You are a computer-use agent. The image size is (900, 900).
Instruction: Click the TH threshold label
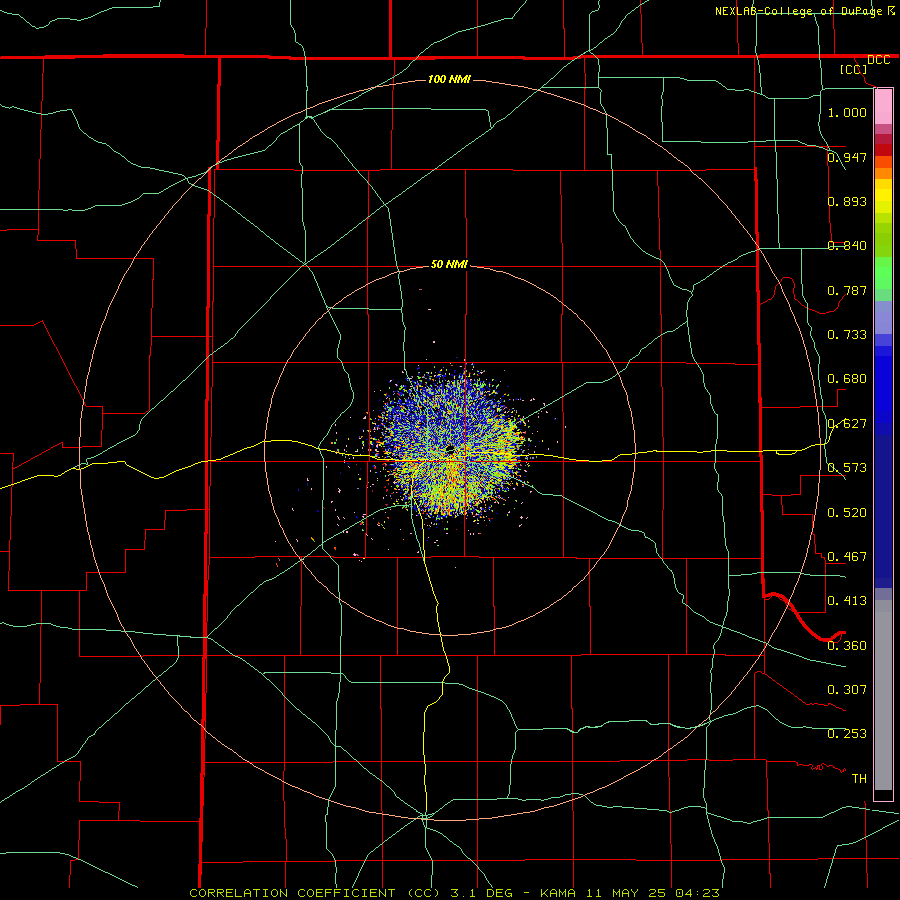(x=859, y=779)
